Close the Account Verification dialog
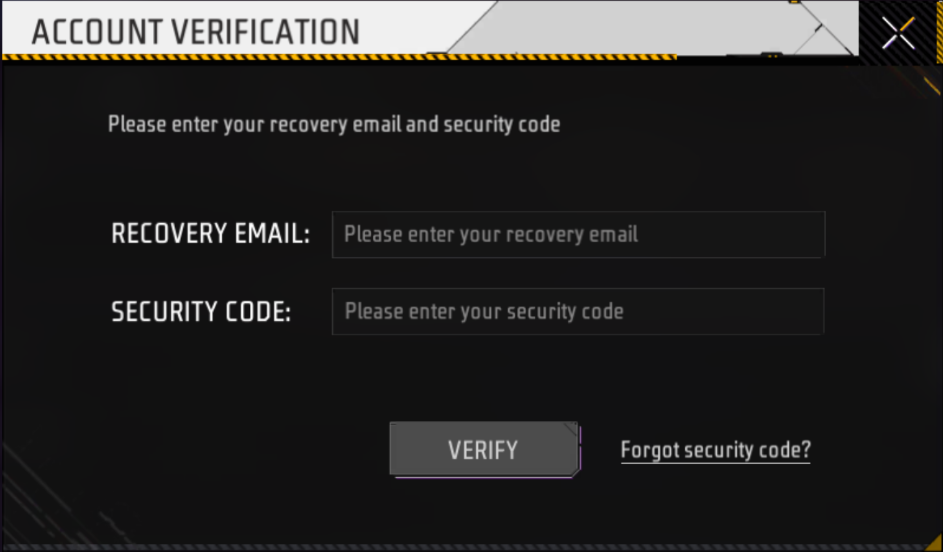 (898, 32)
